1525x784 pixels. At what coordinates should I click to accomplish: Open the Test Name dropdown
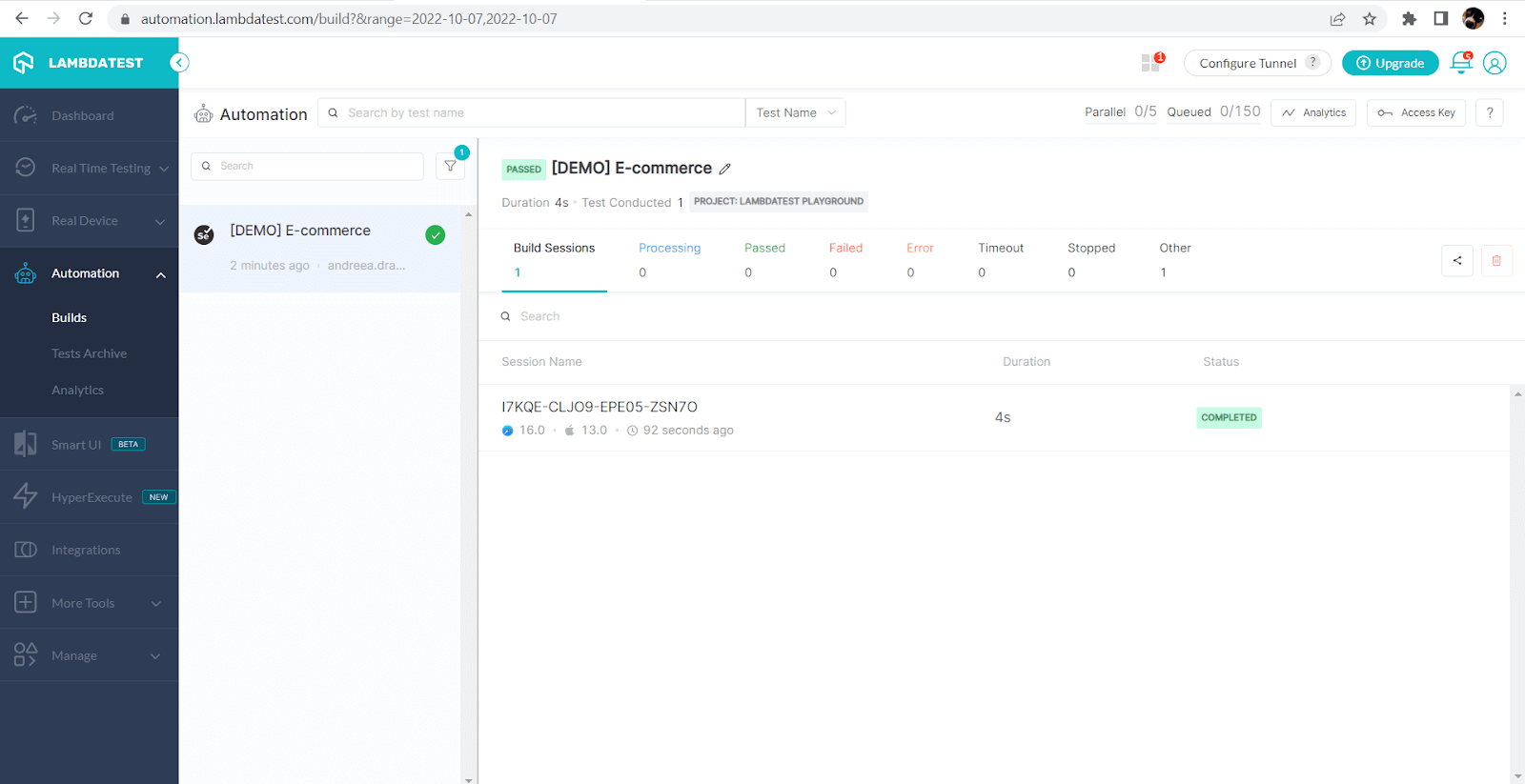tap(795, 112)
